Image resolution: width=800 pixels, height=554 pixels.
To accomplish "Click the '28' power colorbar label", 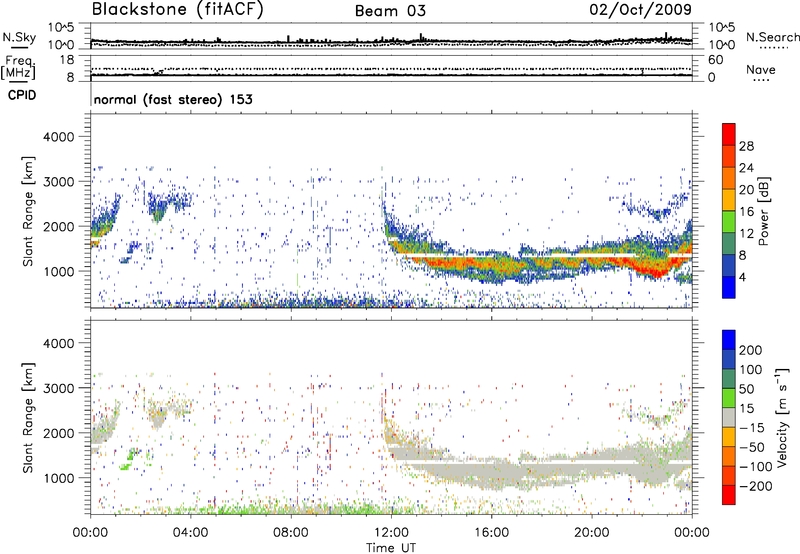I will [x=746, y=146].
